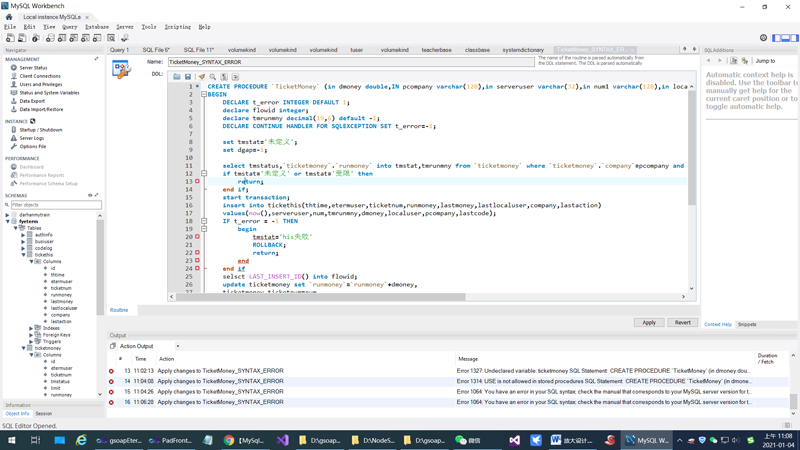The width and height of the screenshot is (800, 450).
Task: Click the create new table icon
Action: point(62,38)
